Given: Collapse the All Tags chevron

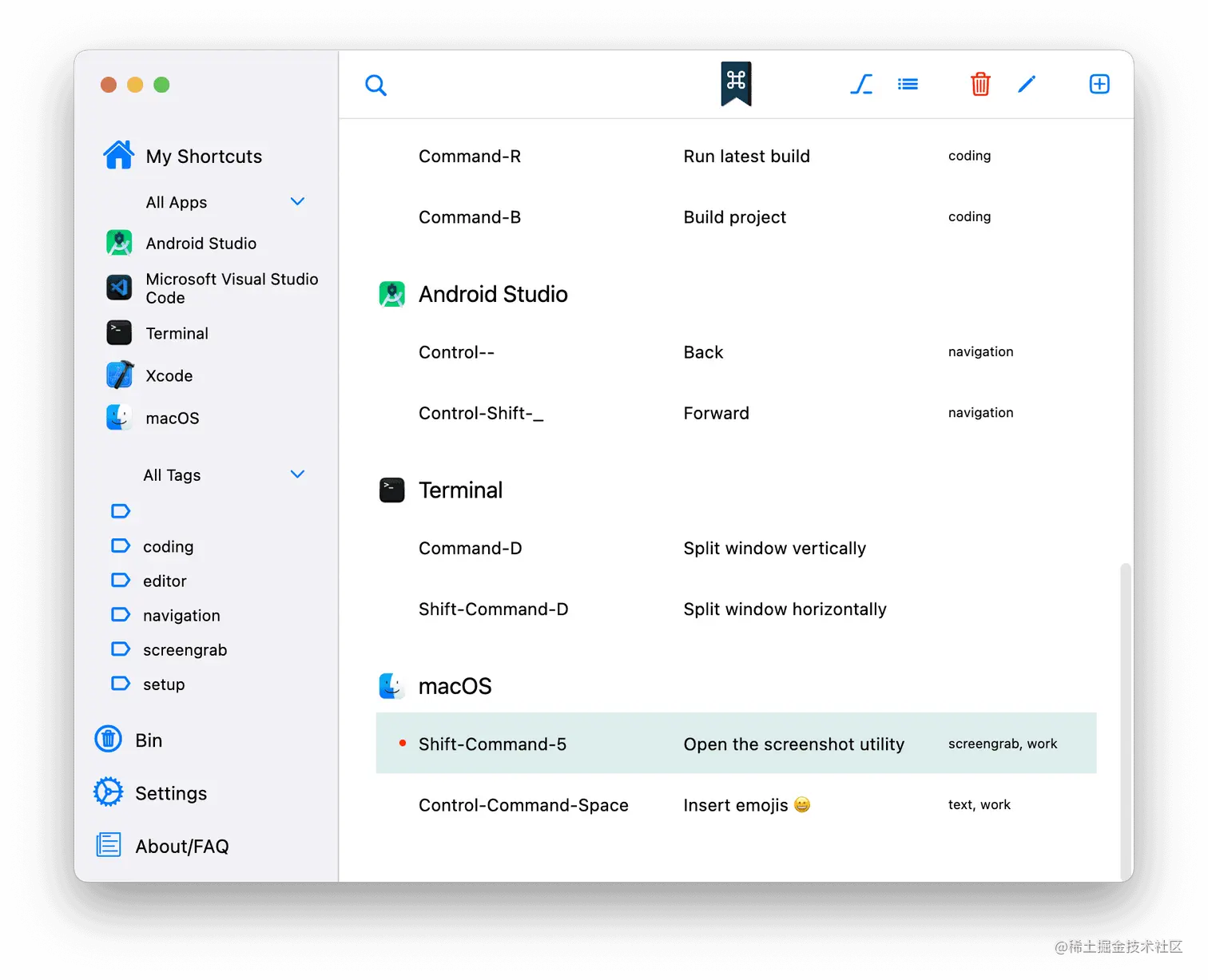Looking at the screenshot, I should (x=297, y=474).
